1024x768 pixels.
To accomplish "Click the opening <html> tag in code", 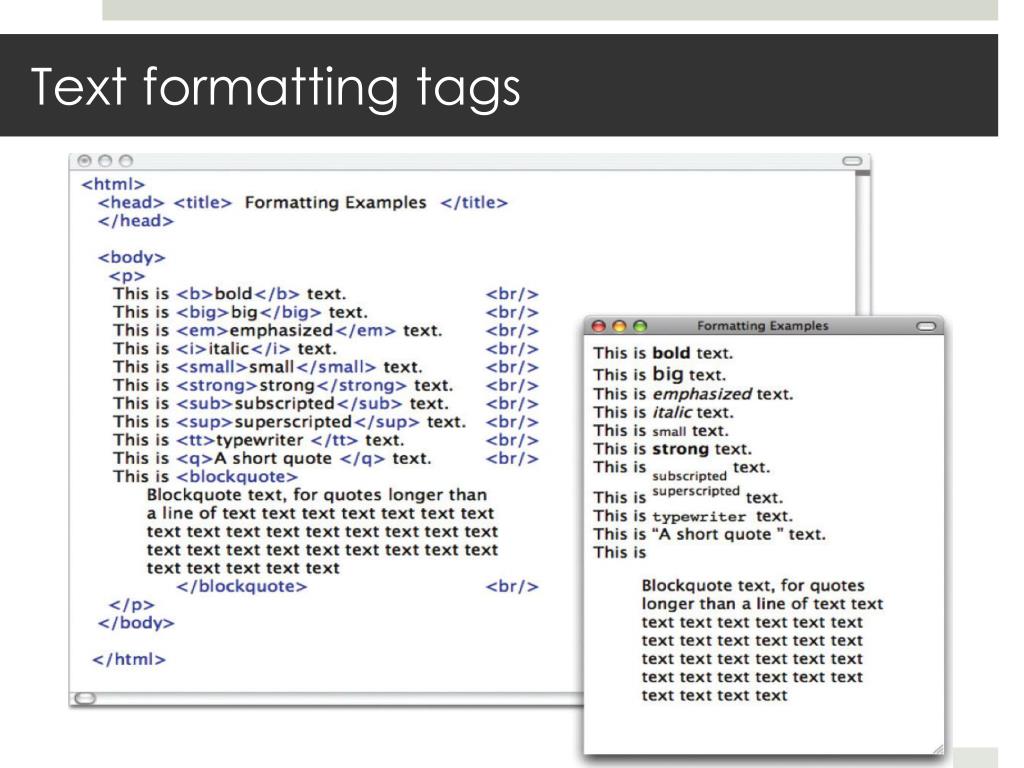I will point(113,184).
